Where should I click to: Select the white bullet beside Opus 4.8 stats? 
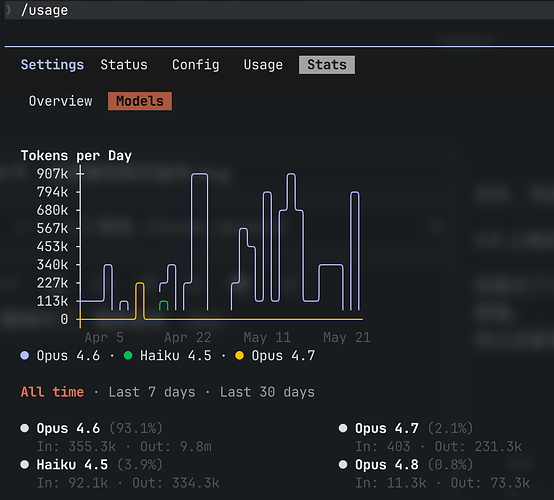tap(343, 464)
